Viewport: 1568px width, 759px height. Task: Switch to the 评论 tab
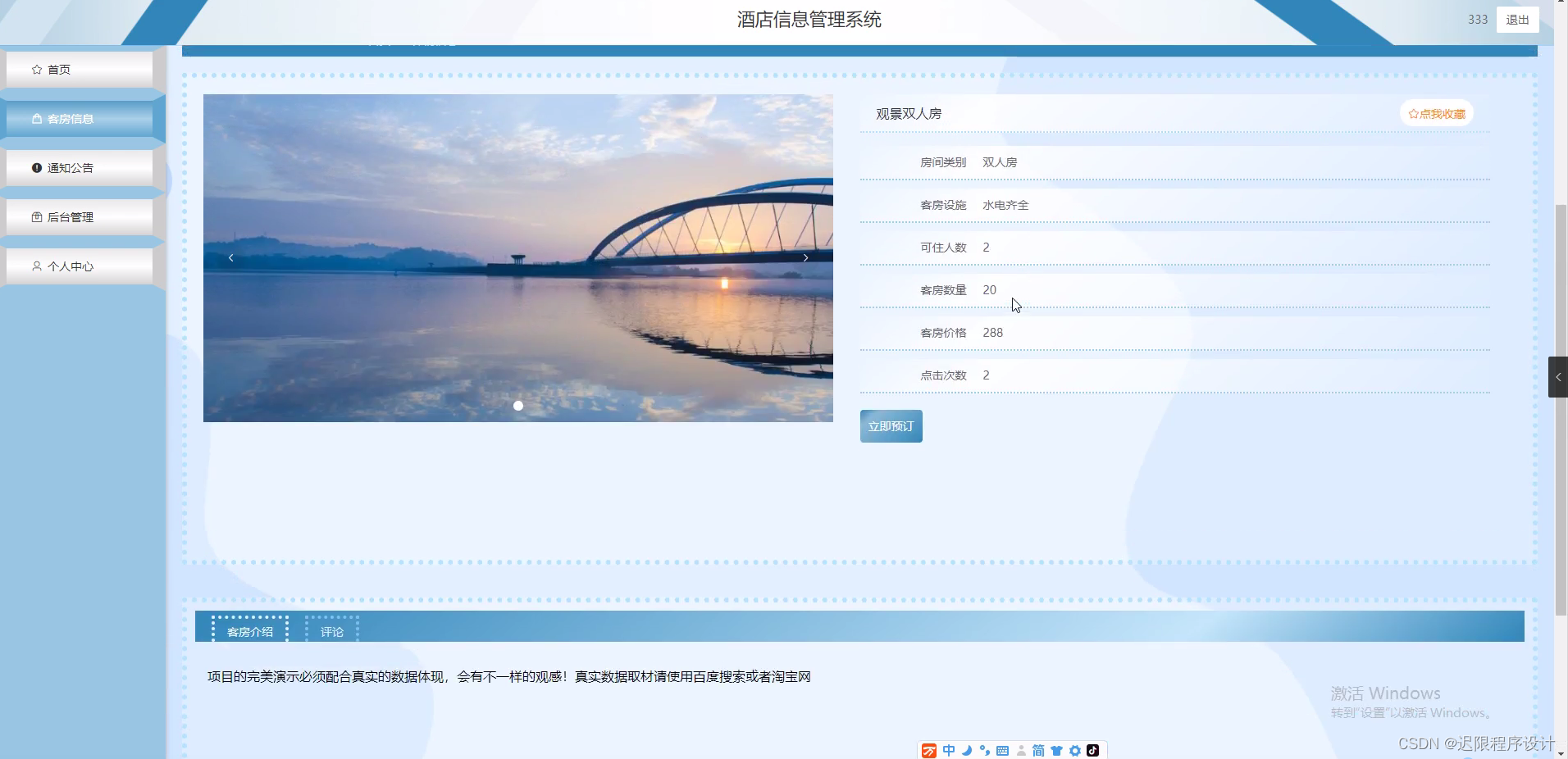(332, 631)
